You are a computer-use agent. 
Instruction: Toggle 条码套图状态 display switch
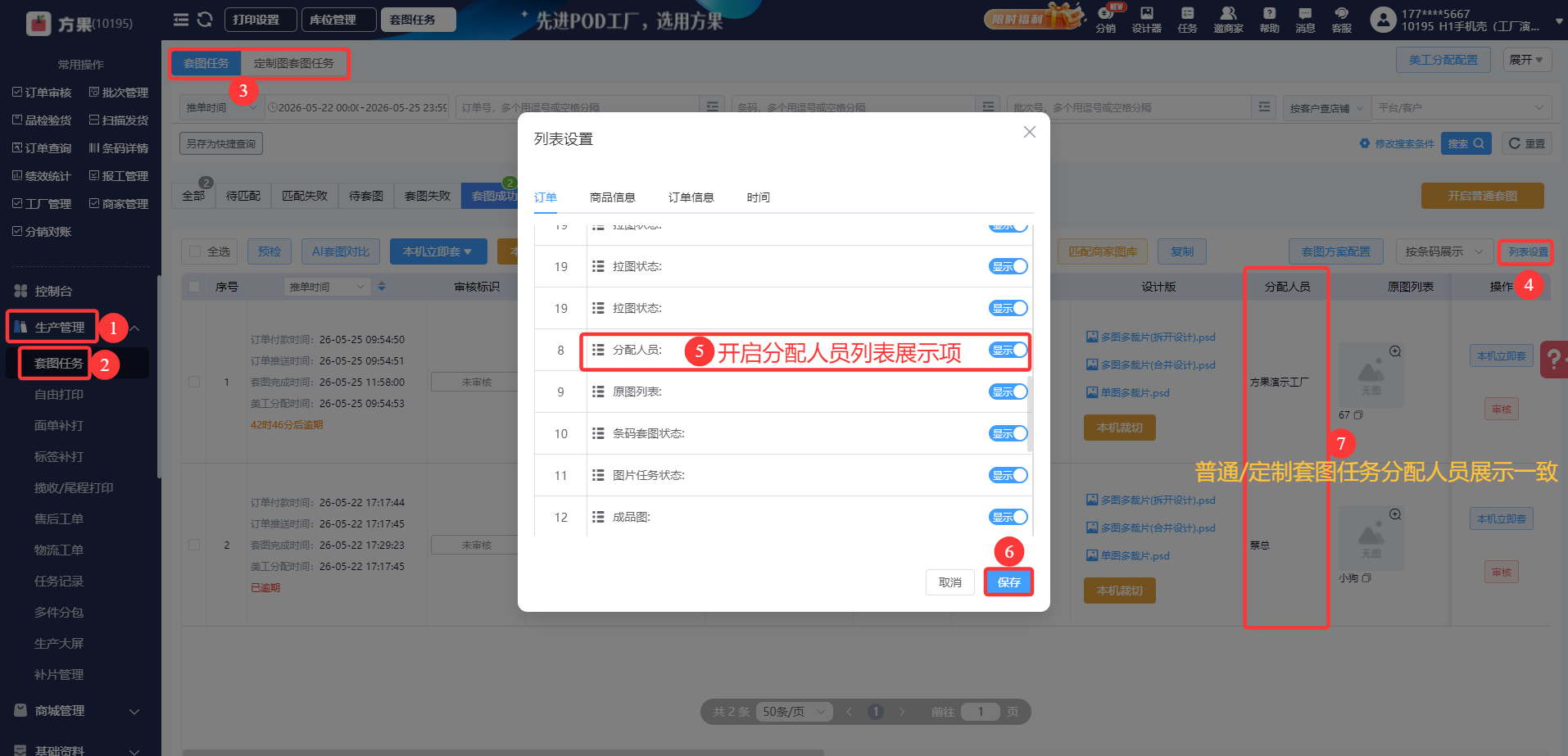coord(1008,433)
